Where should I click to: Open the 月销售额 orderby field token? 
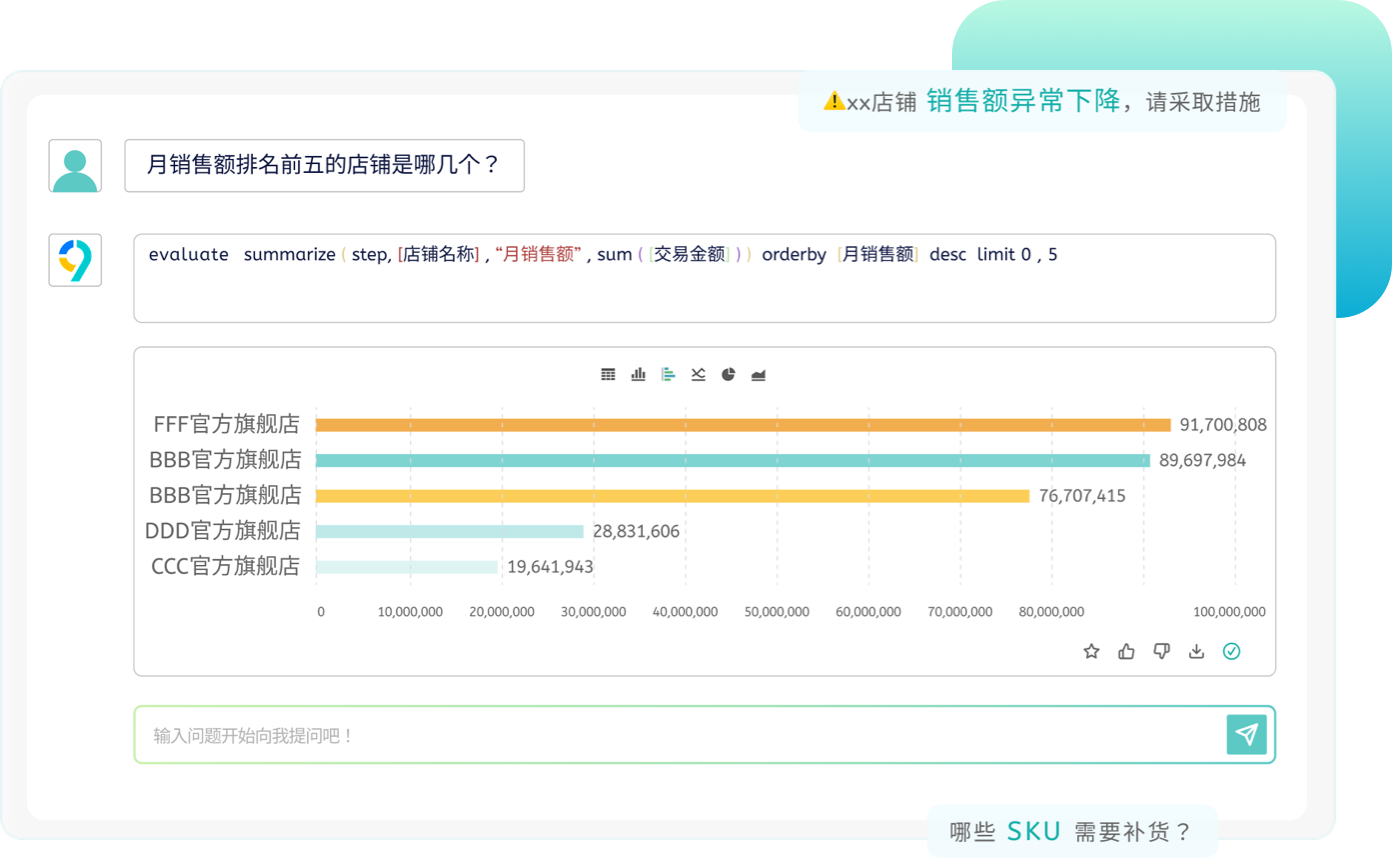click(877, 255)
